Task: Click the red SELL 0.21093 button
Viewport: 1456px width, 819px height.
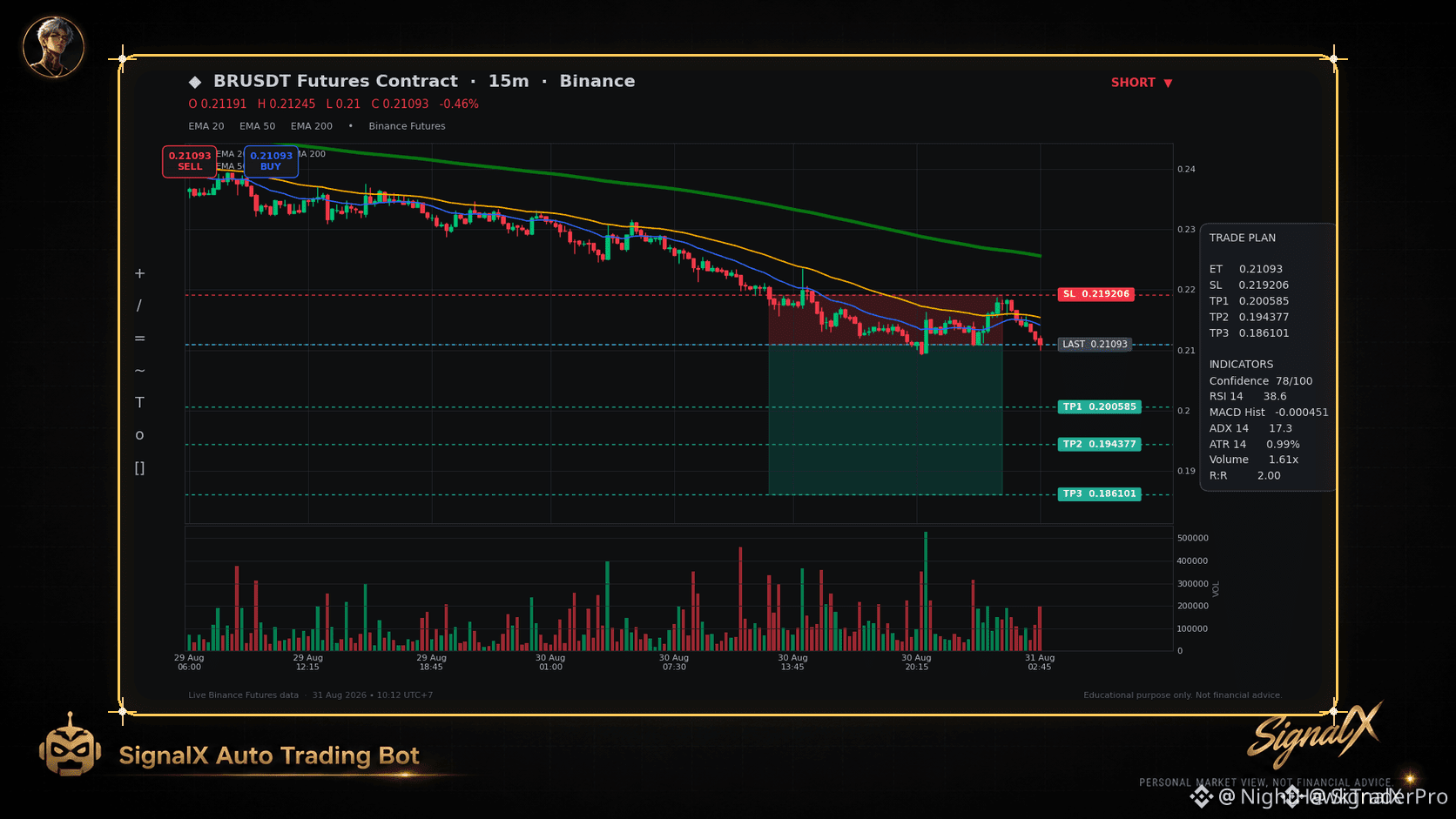Action: (x=190, y=161)
